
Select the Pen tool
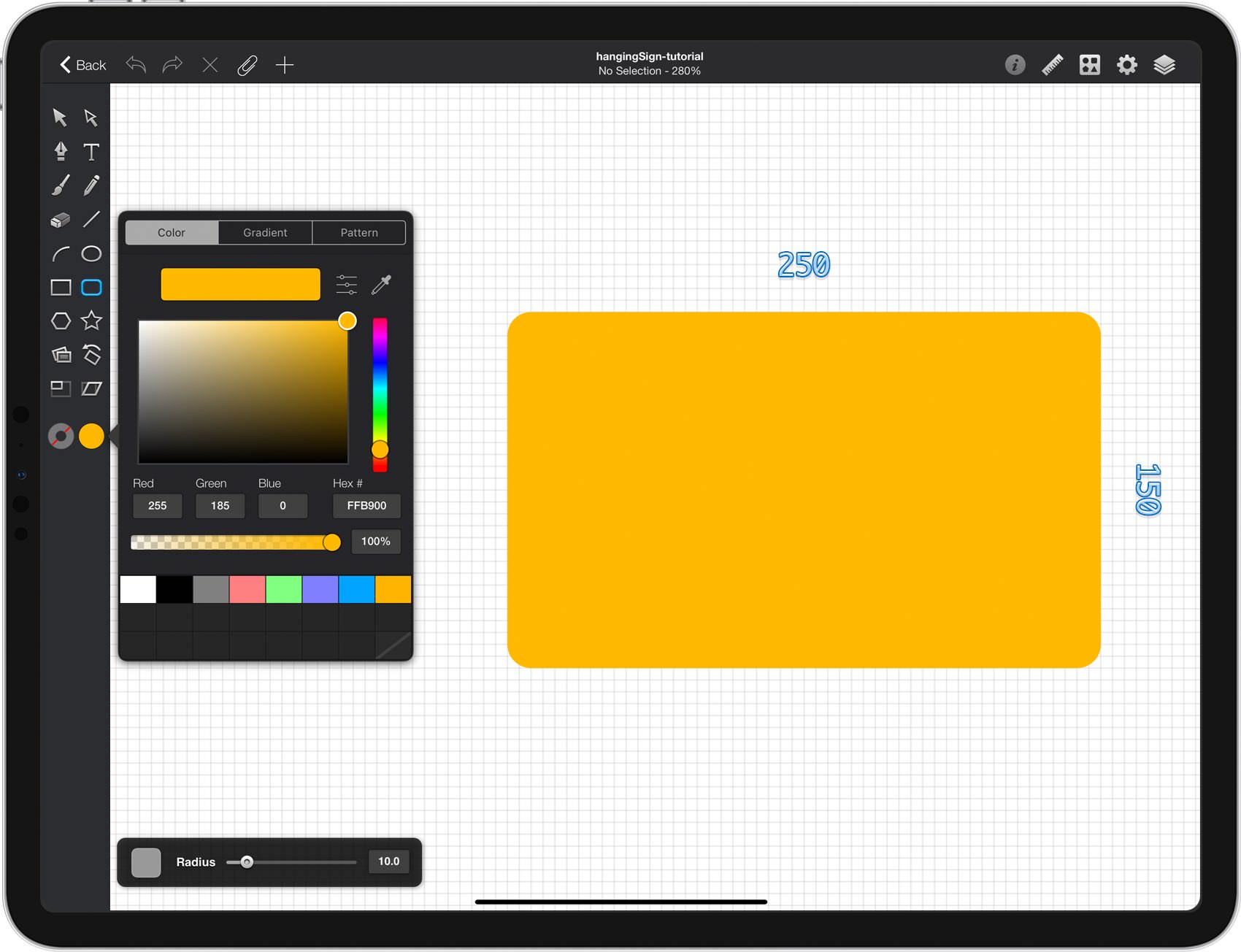point(61,151)
